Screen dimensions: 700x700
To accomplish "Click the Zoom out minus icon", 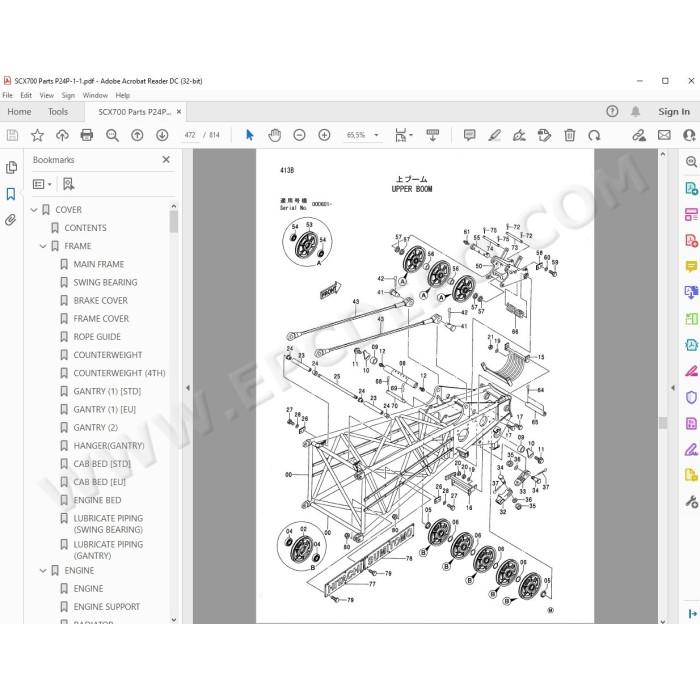I will [300, 135].
